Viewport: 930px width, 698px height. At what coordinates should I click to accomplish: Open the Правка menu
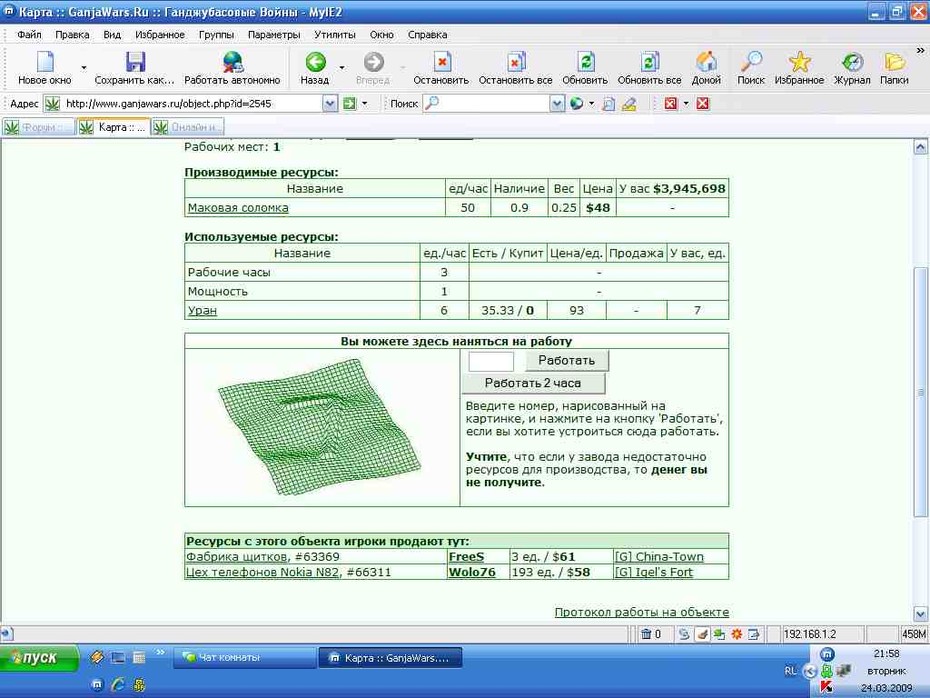click(x=72, y=34)
